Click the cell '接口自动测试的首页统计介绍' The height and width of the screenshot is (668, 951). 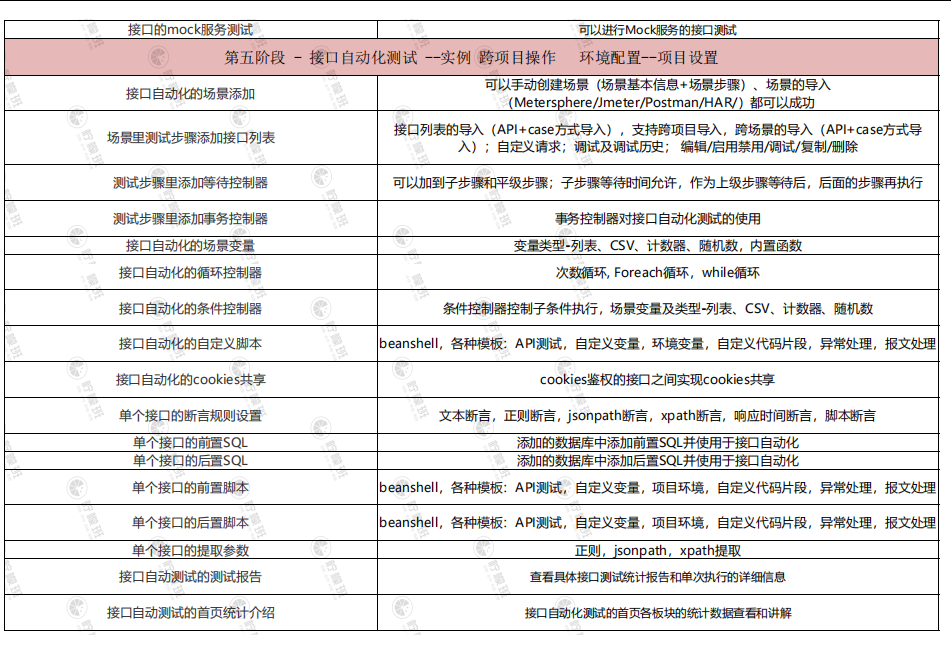[190, 613]
